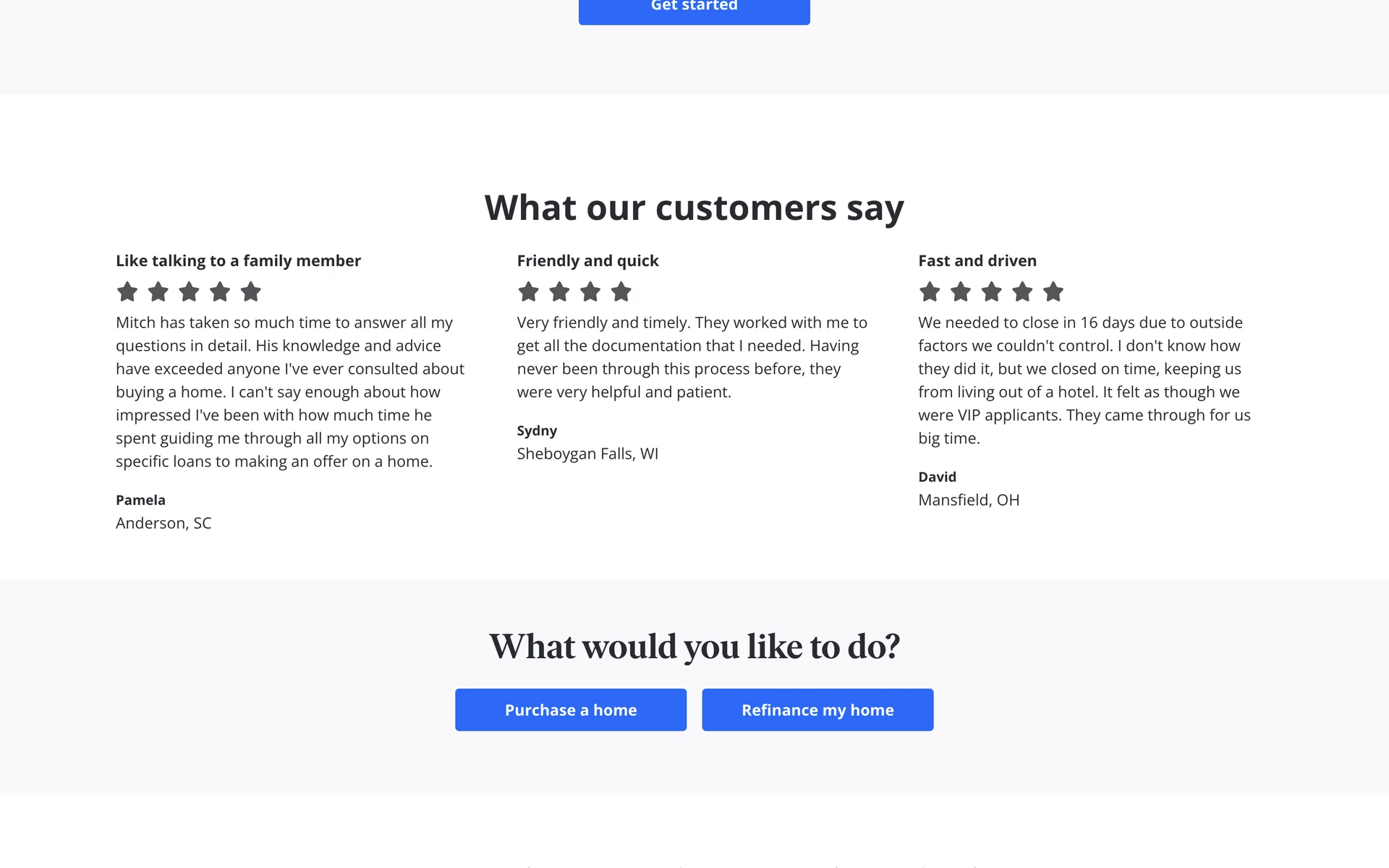Click the first star under "Fast and driven"
The width and height of the screenshot is (1389, 868).
930,292
